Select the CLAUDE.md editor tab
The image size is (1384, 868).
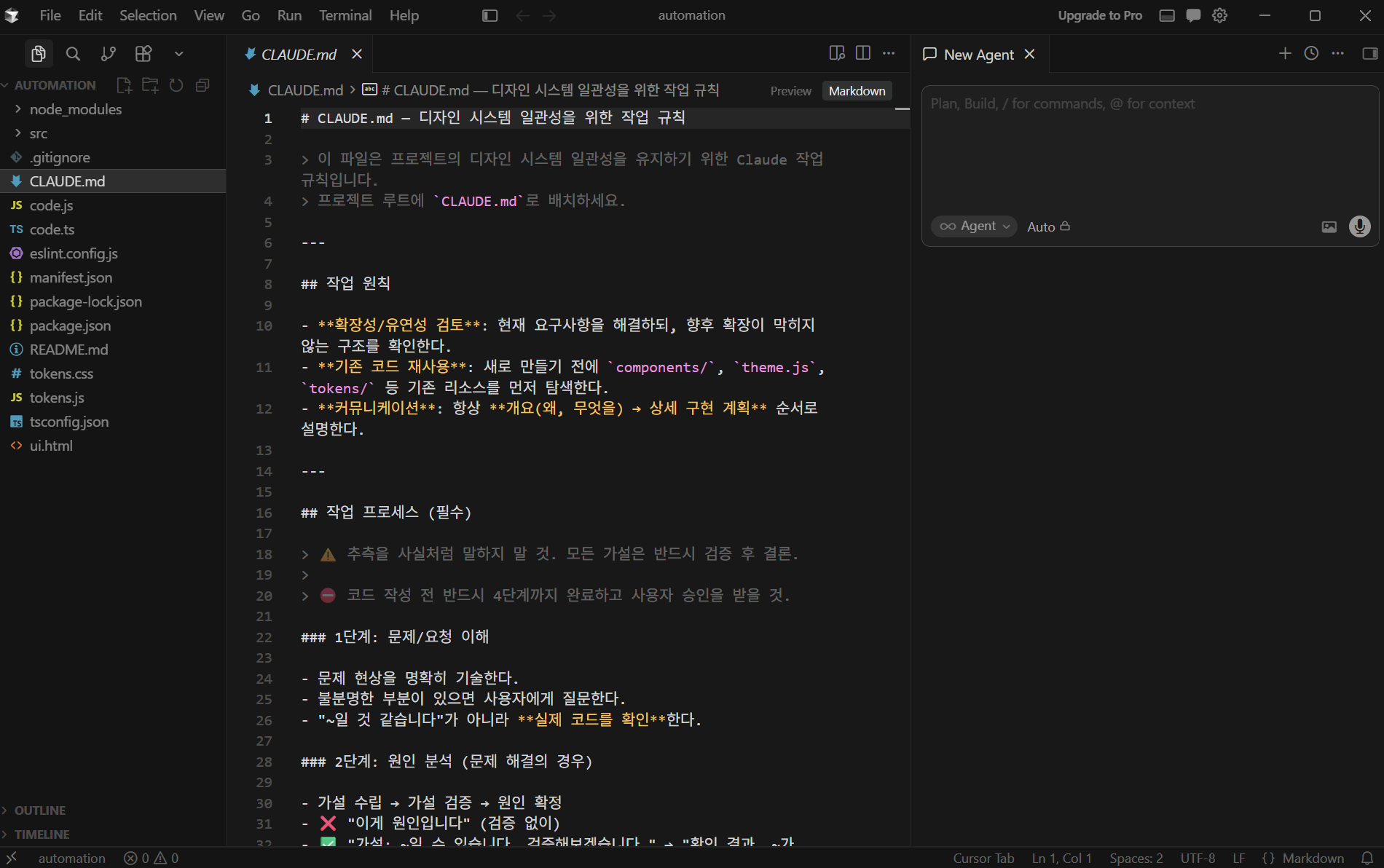point(299,55)
